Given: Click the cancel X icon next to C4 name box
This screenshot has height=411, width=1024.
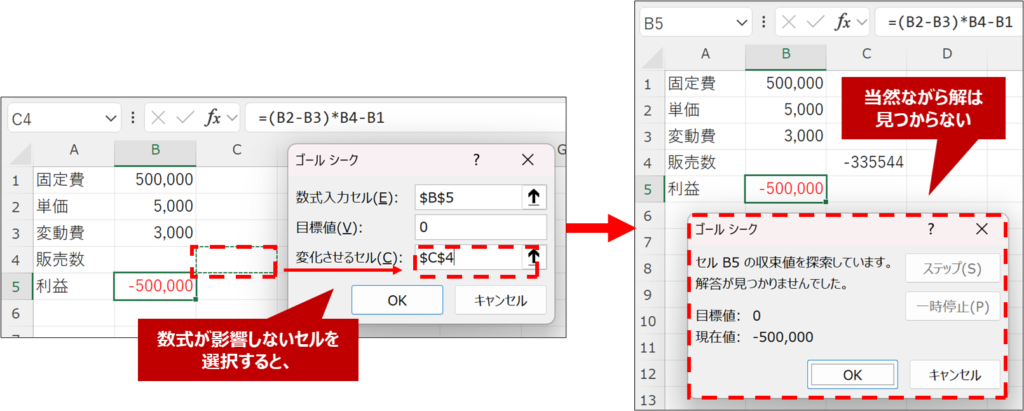Looking at the screenshot, I should point(158,118).
